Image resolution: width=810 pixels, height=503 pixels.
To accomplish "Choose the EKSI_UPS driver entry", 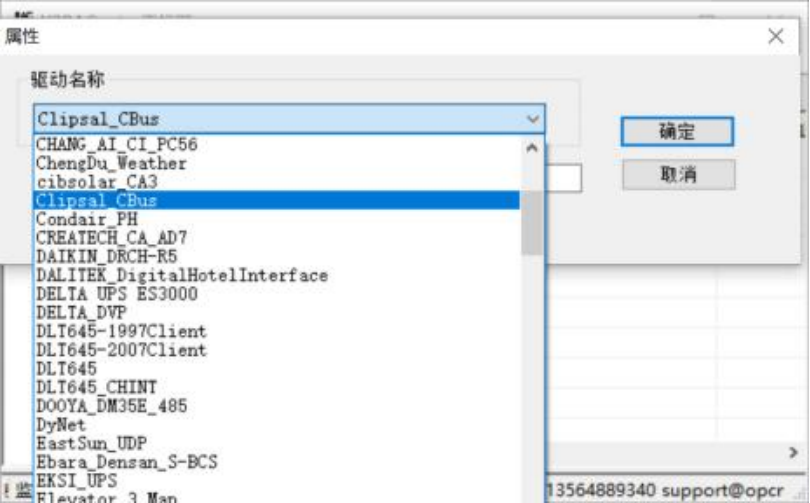I will point(277,480).
